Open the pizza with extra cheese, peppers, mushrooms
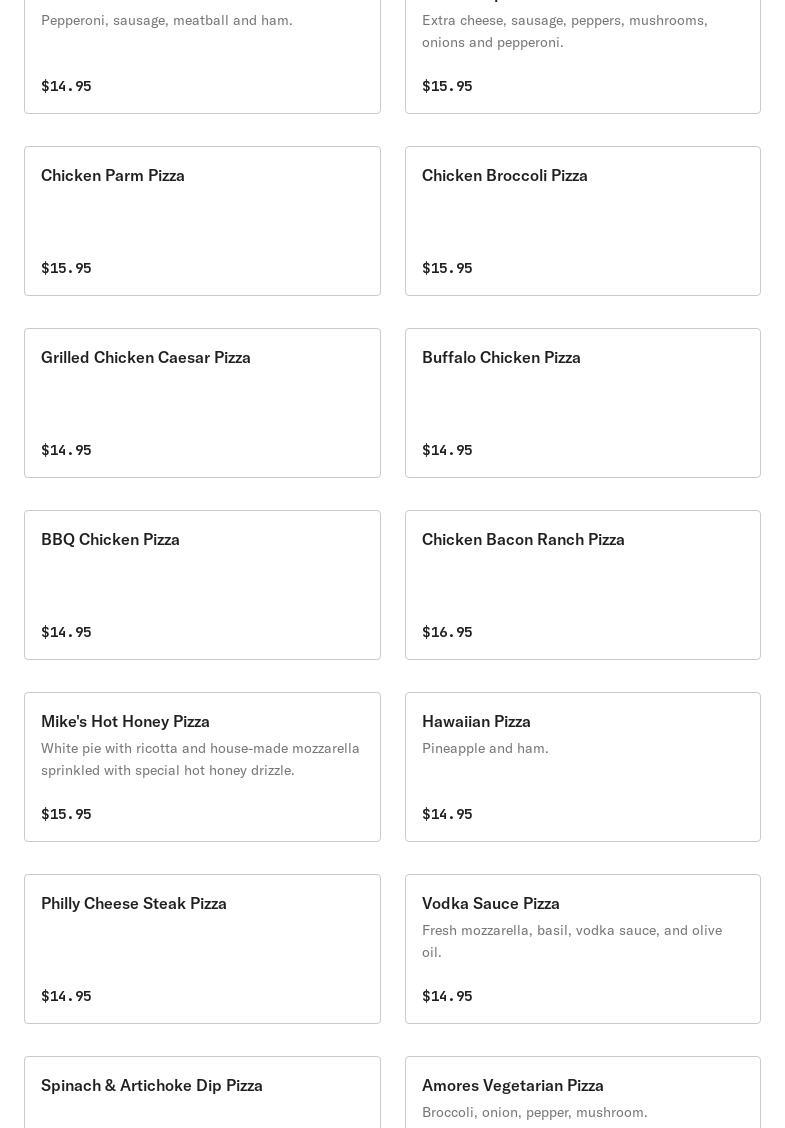Image resolution: width=785 pixels, height=1128 pixels. coord(582,55)
